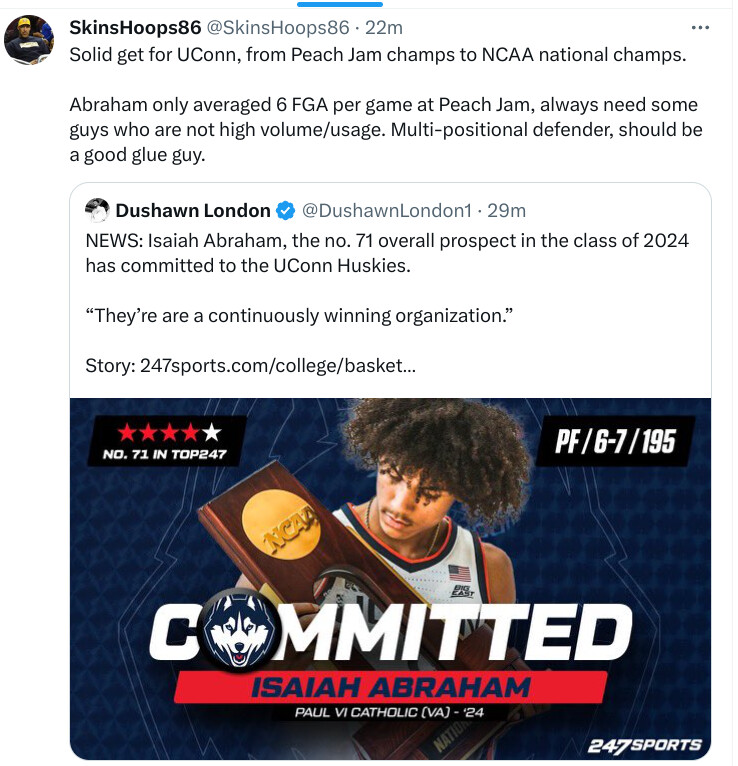Click the quoted tweet NEWS text
Screen dimensions: 738x766
click(x=386, y=253)
